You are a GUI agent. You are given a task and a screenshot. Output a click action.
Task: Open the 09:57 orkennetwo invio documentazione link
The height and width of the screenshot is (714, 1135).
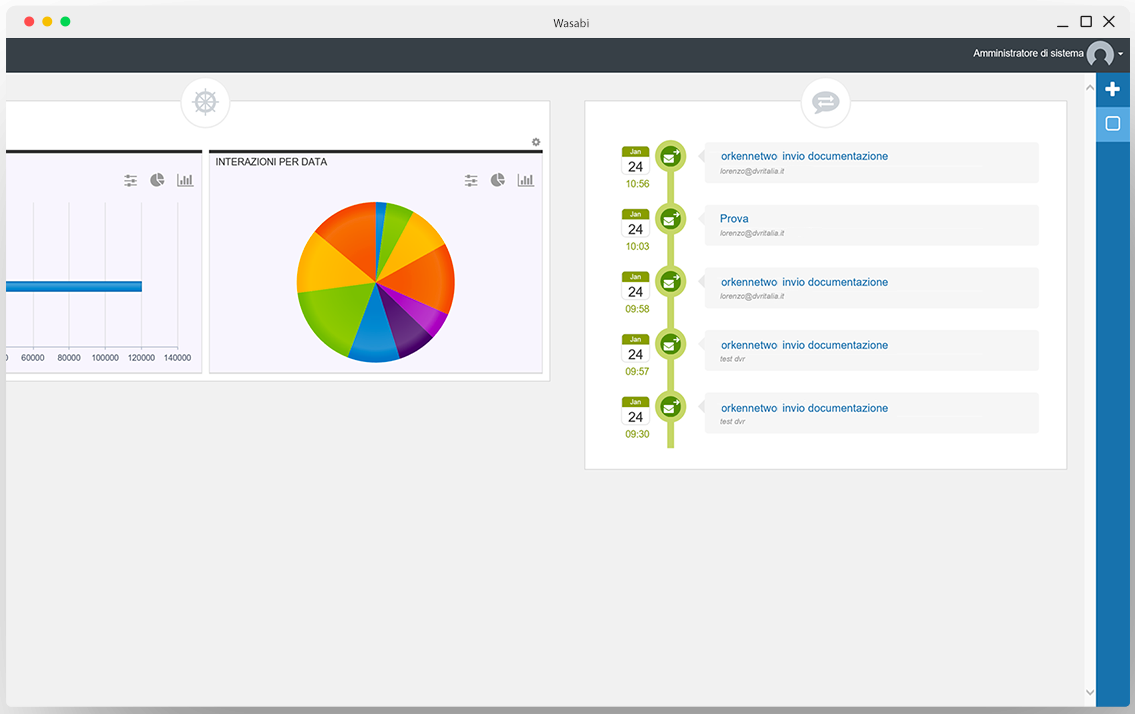(804, 345)
